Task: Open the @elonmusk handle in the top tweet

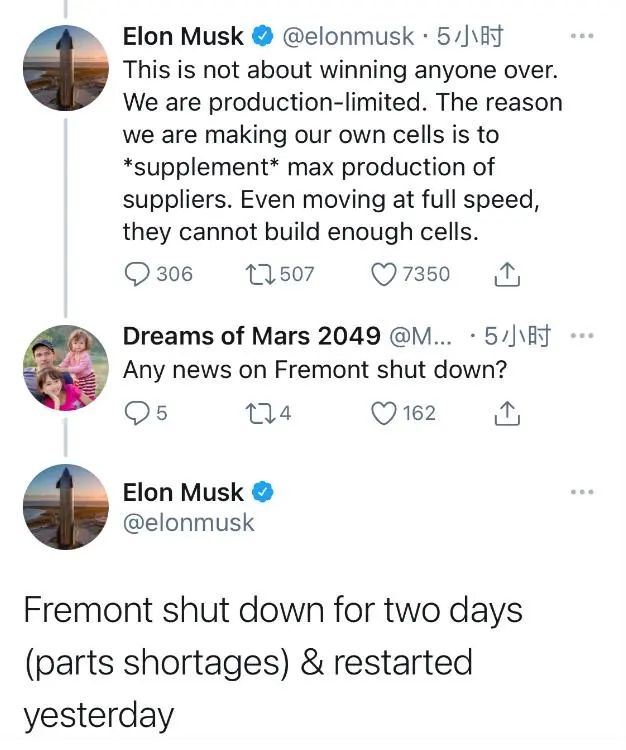Action: [x=348, y=36]
